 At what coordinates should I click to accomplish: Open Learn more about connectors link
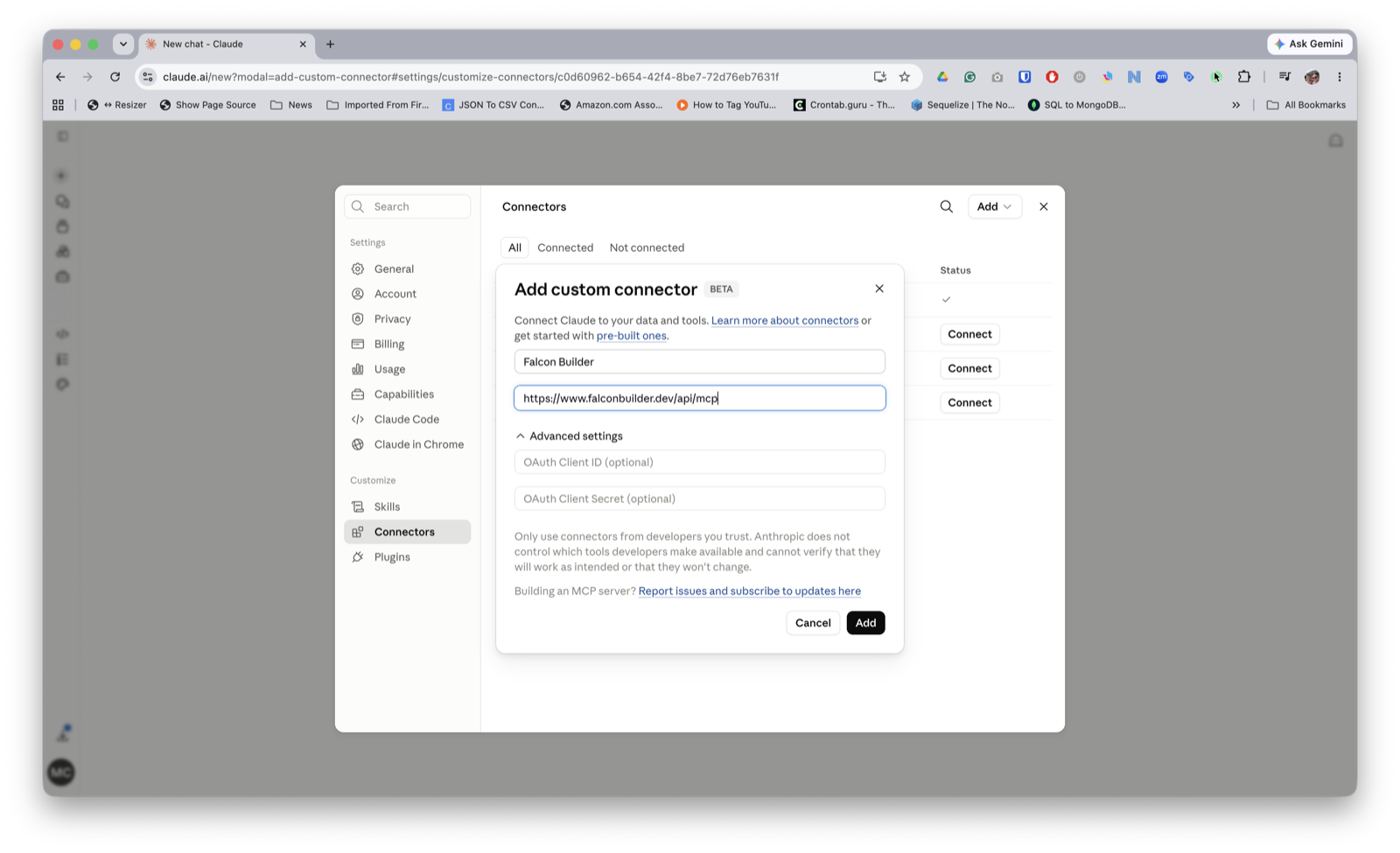pyautogui.click(x=784, y=320)
